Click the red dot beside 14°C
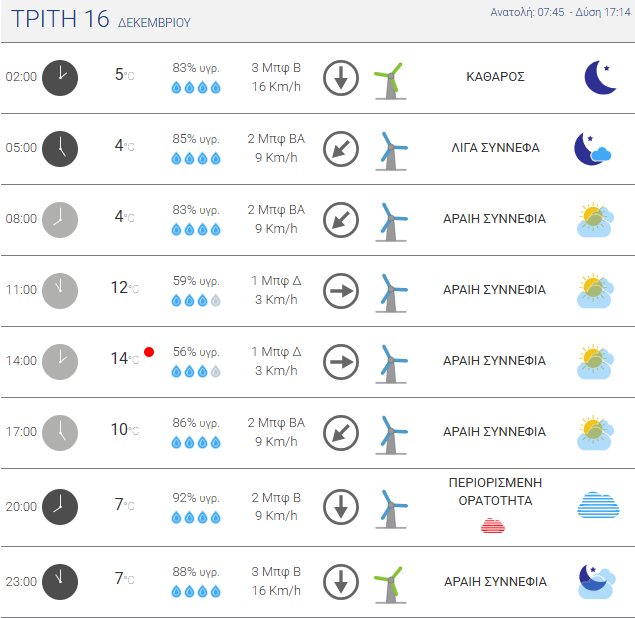Screen dimensions: 635x618 tap(149, 352)
